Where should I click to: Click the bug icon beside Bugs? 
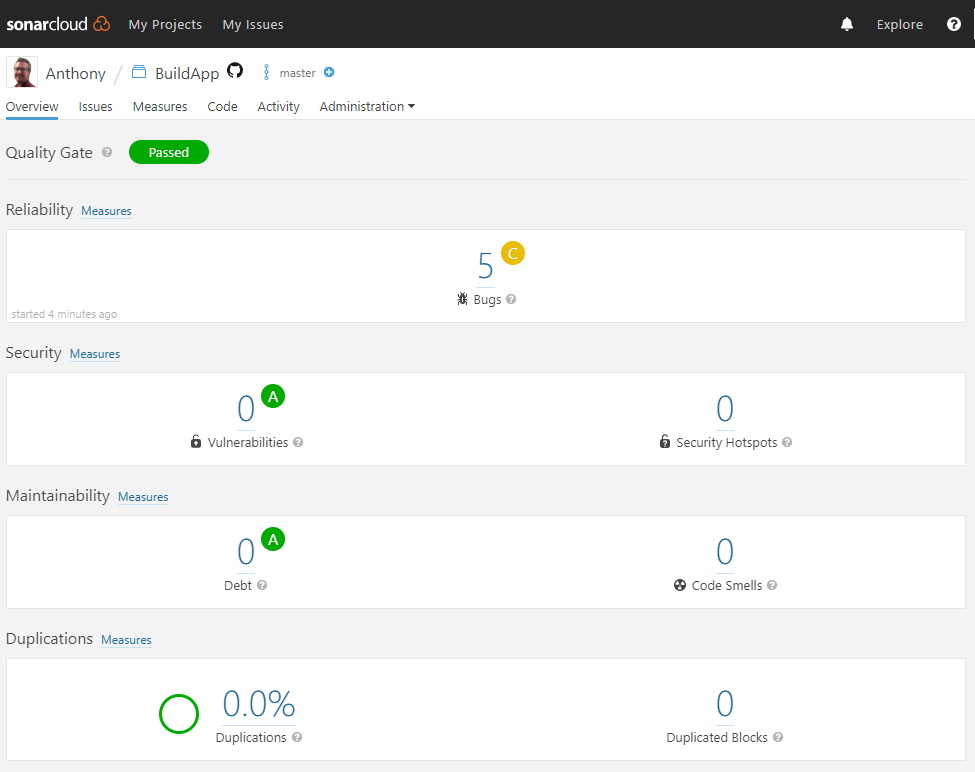click(x=462, y=299)
